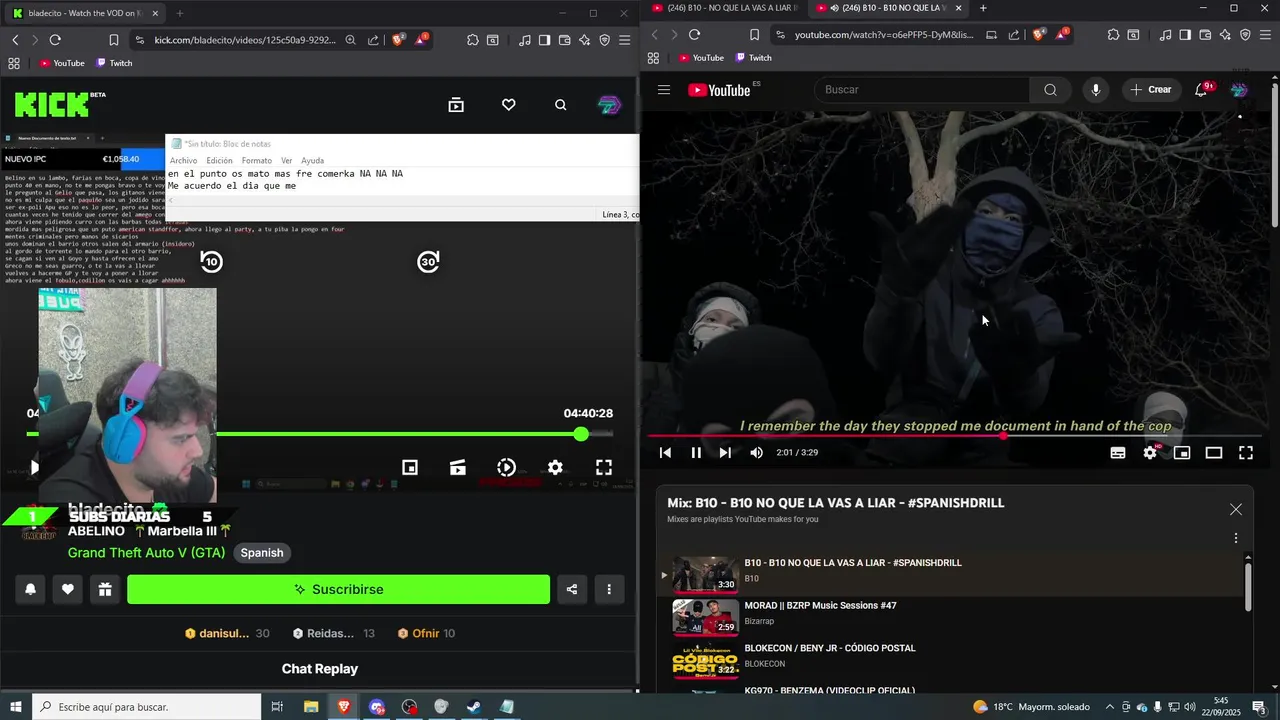Viewport: 1280px width, 720px height.
Task: Open YouTube player settings gear
Action: (x=1150, y=453)
